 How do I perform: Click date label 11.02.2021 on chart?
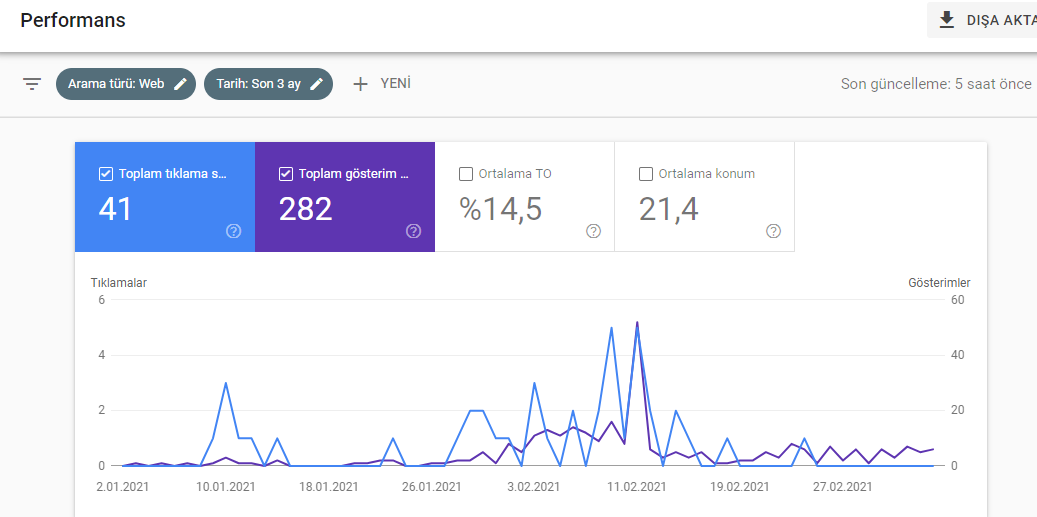[x=636, y=487]
